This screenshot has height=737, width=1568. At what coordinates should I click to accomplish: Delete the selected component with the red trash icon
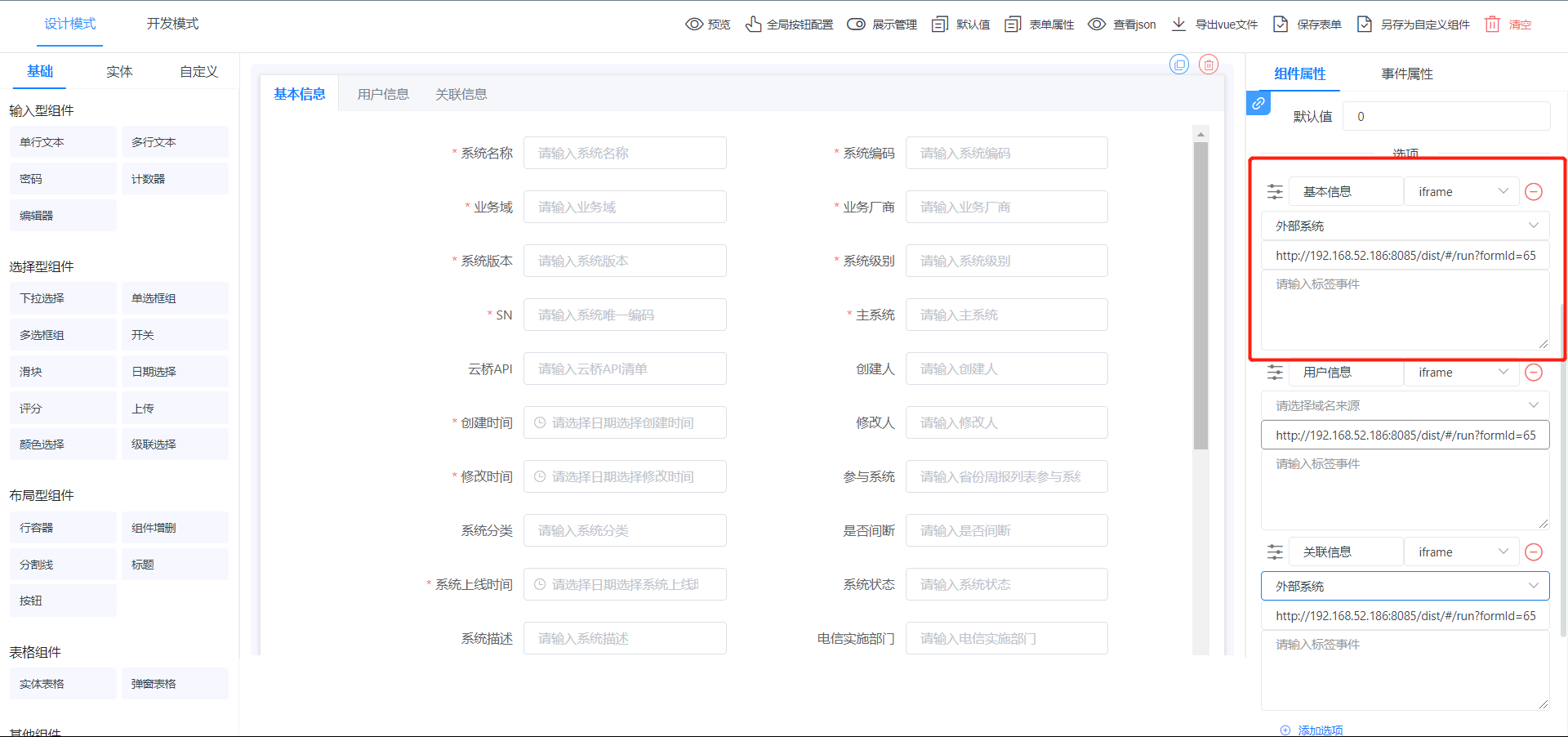[1209, 65]
